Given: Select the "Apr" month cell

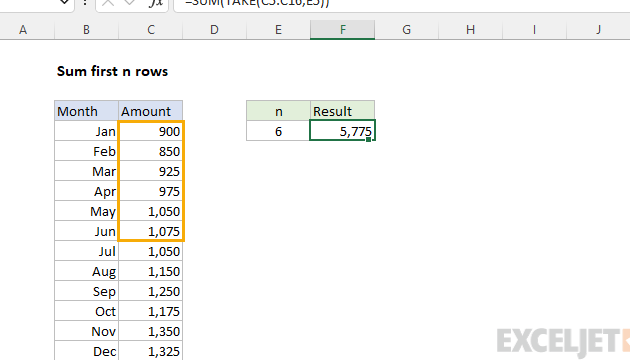Looking at the screenshot, I should pos(86,191).
